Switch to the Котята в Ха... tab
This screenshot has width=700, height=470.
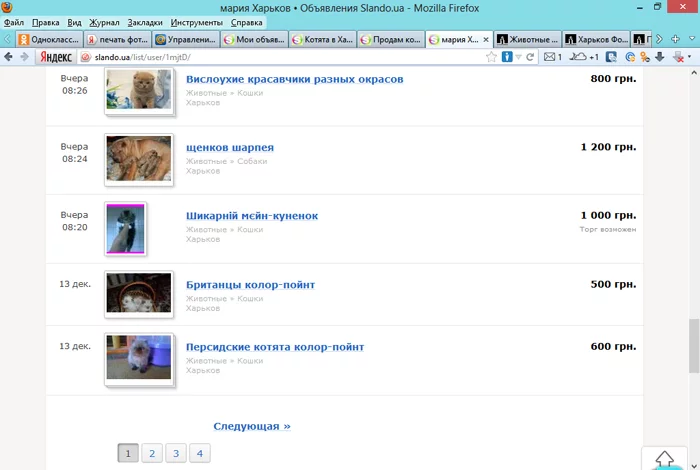click(x=323, y=40)
